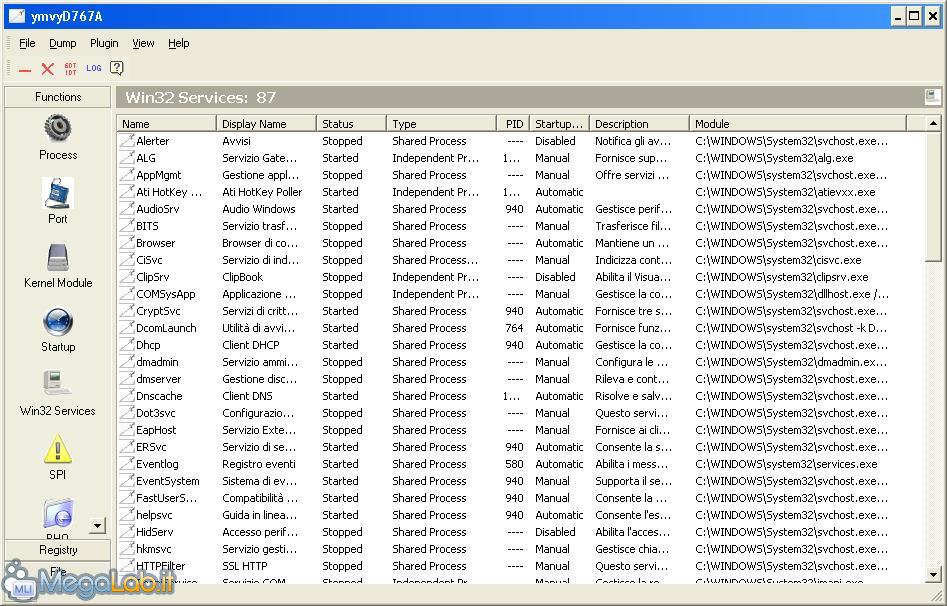The image size is (947, 606).
Task: Click the clipsrv.exe module path cell
Action: [x=782, y=277]
